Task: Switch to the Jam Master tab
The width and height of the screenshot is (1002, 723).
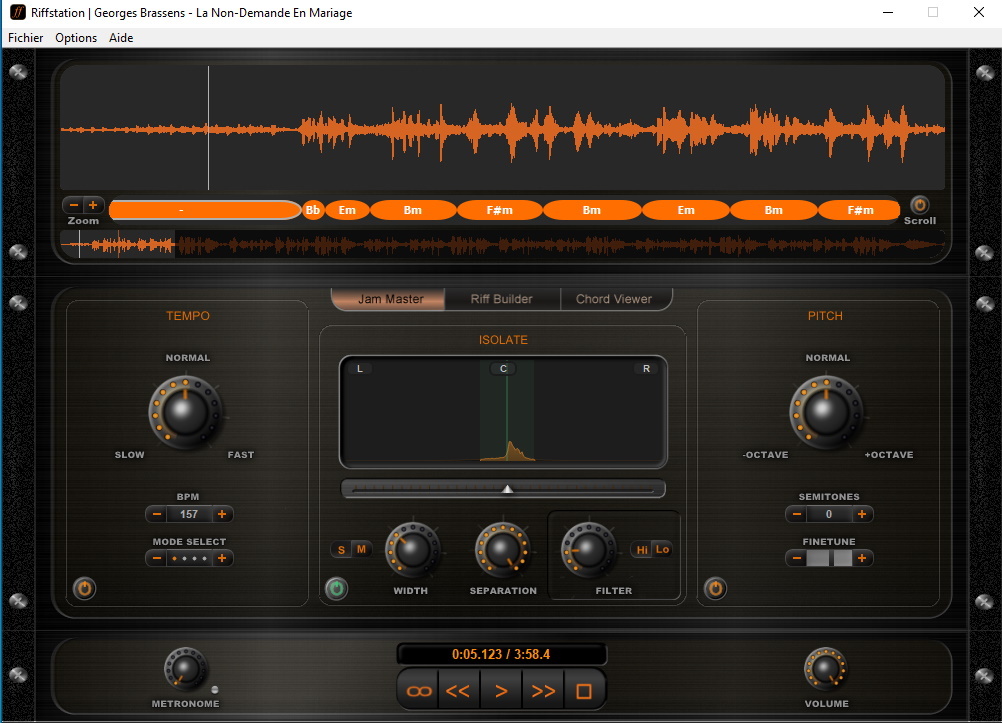Action: click(390, 299)
